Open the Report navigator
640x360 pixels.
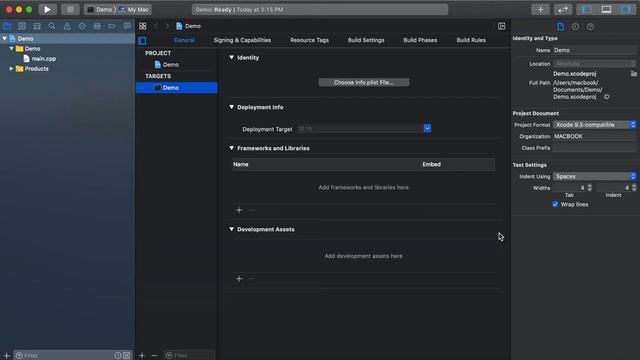point(127,26)
